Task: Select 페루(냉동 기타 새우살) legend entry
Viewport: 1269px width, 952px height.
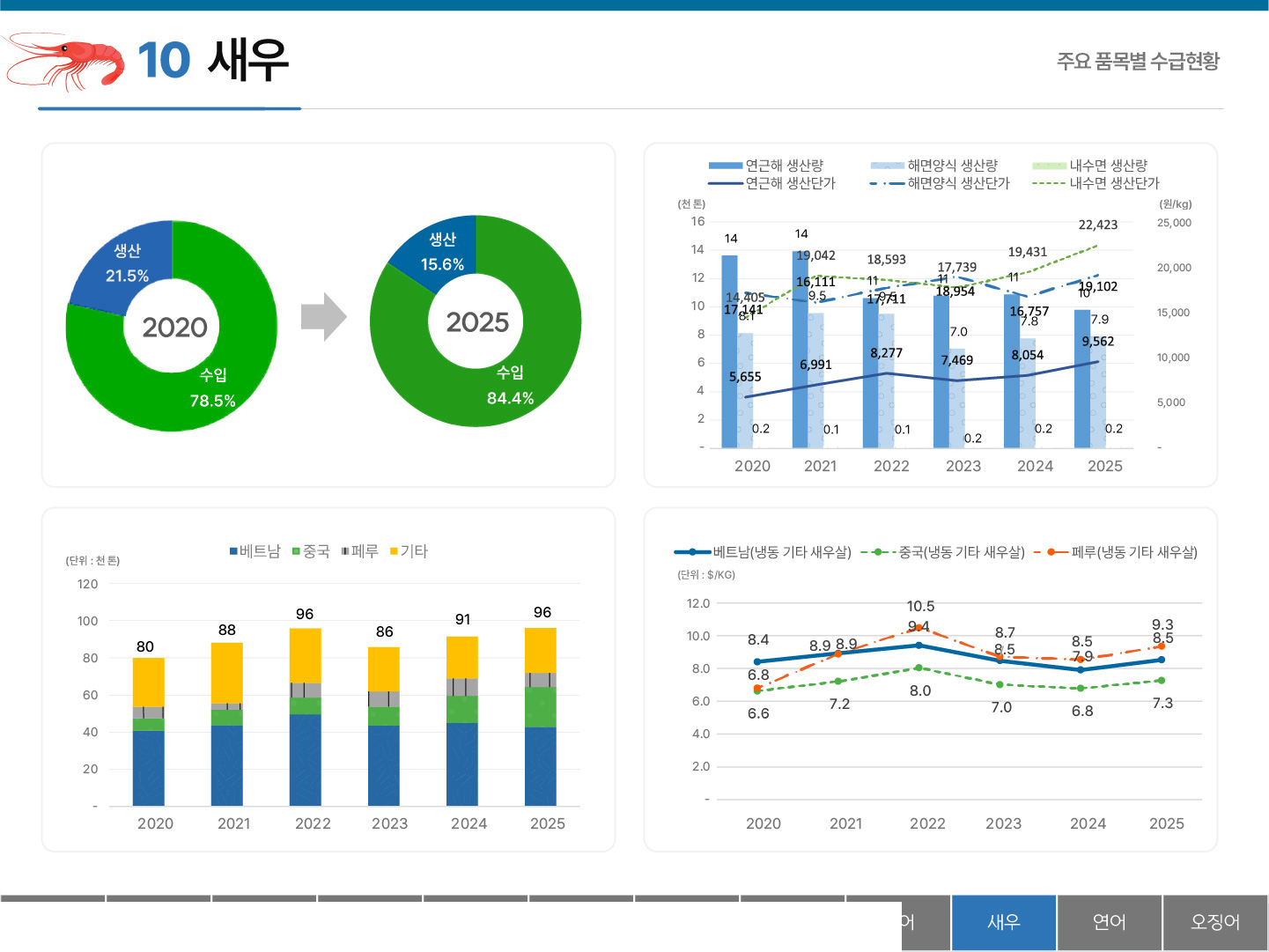Action: click(x=1115, y=552)
